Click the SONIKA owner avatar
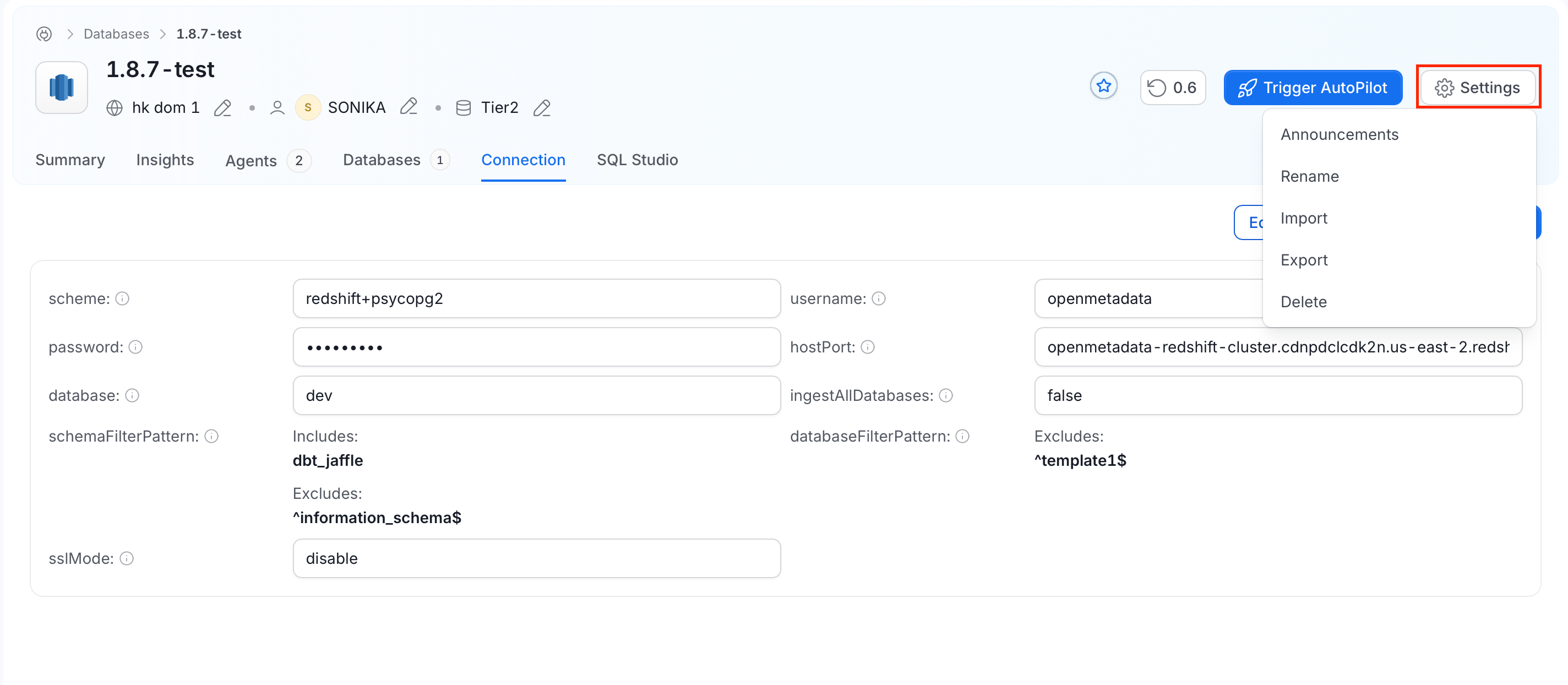Viewport: 1568px width, 685px height. (x=308, y=108)
